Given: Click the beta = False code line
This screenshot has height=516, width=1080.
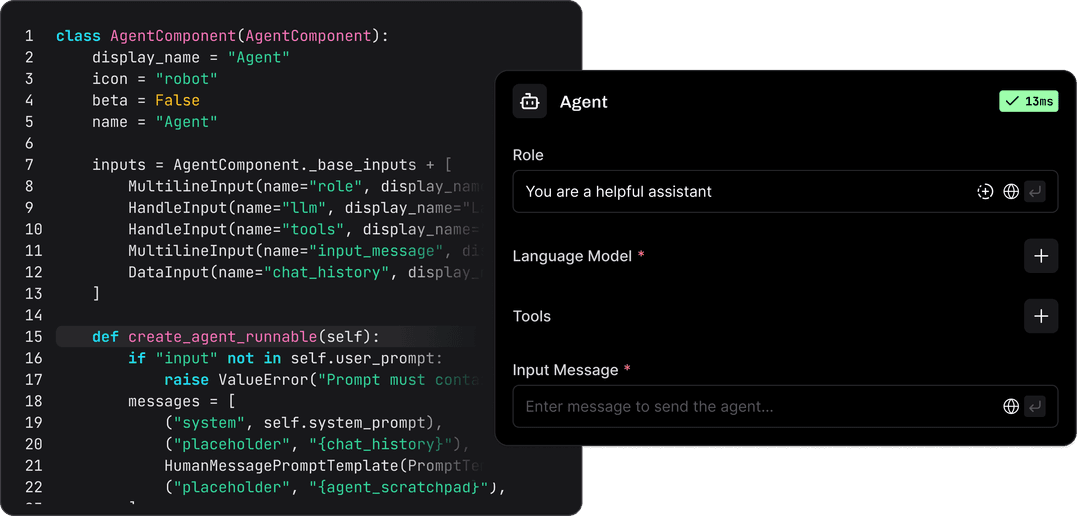Looking at the screenshot, I should coord(146,100).
